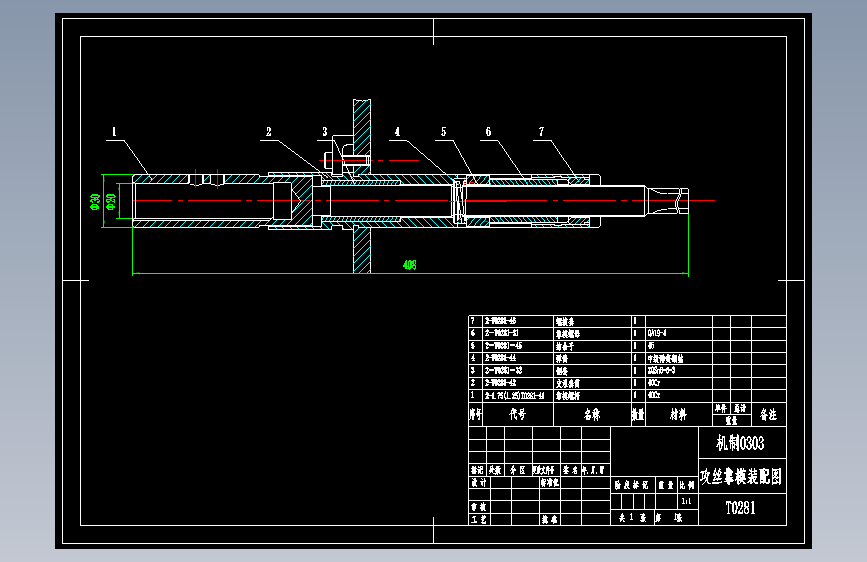The height and width of the screenshot is (562, 867).
Task: Click the 备注 column header
Action: click(769, 414)
